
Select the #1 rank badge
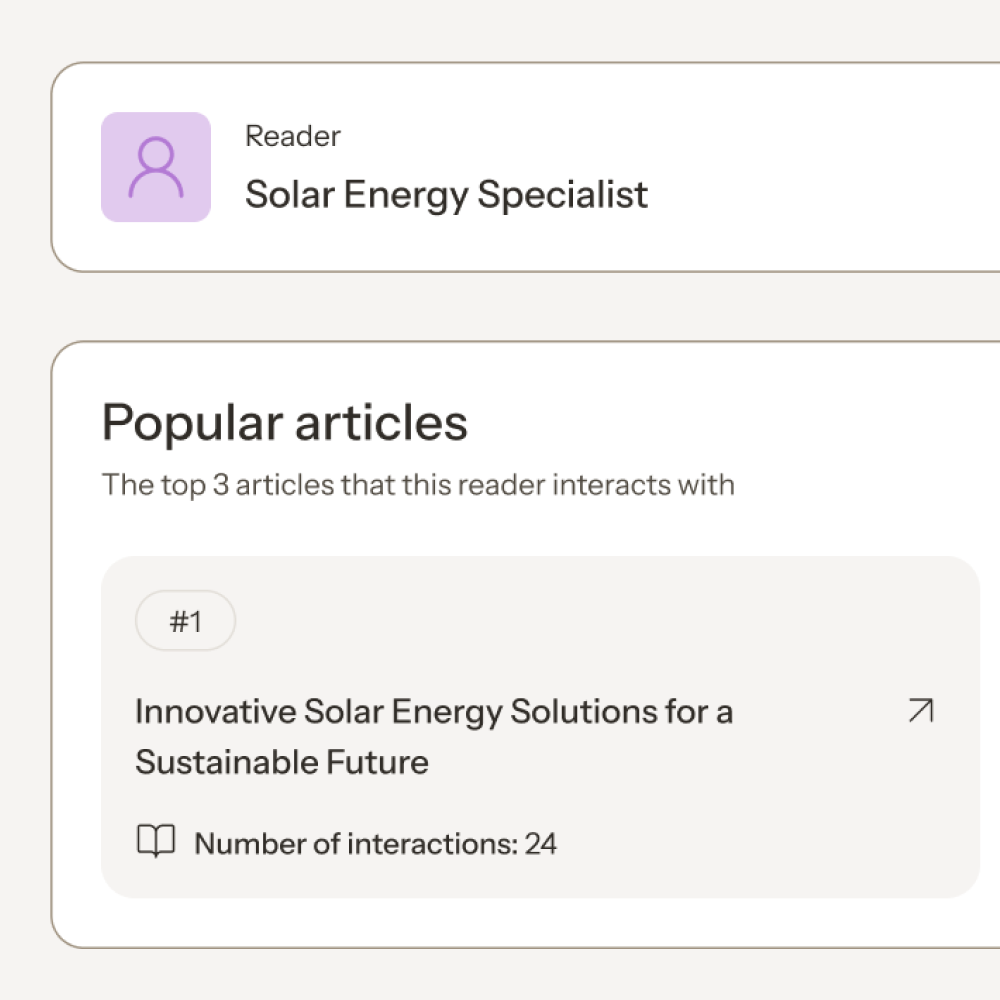coord(185,621)
